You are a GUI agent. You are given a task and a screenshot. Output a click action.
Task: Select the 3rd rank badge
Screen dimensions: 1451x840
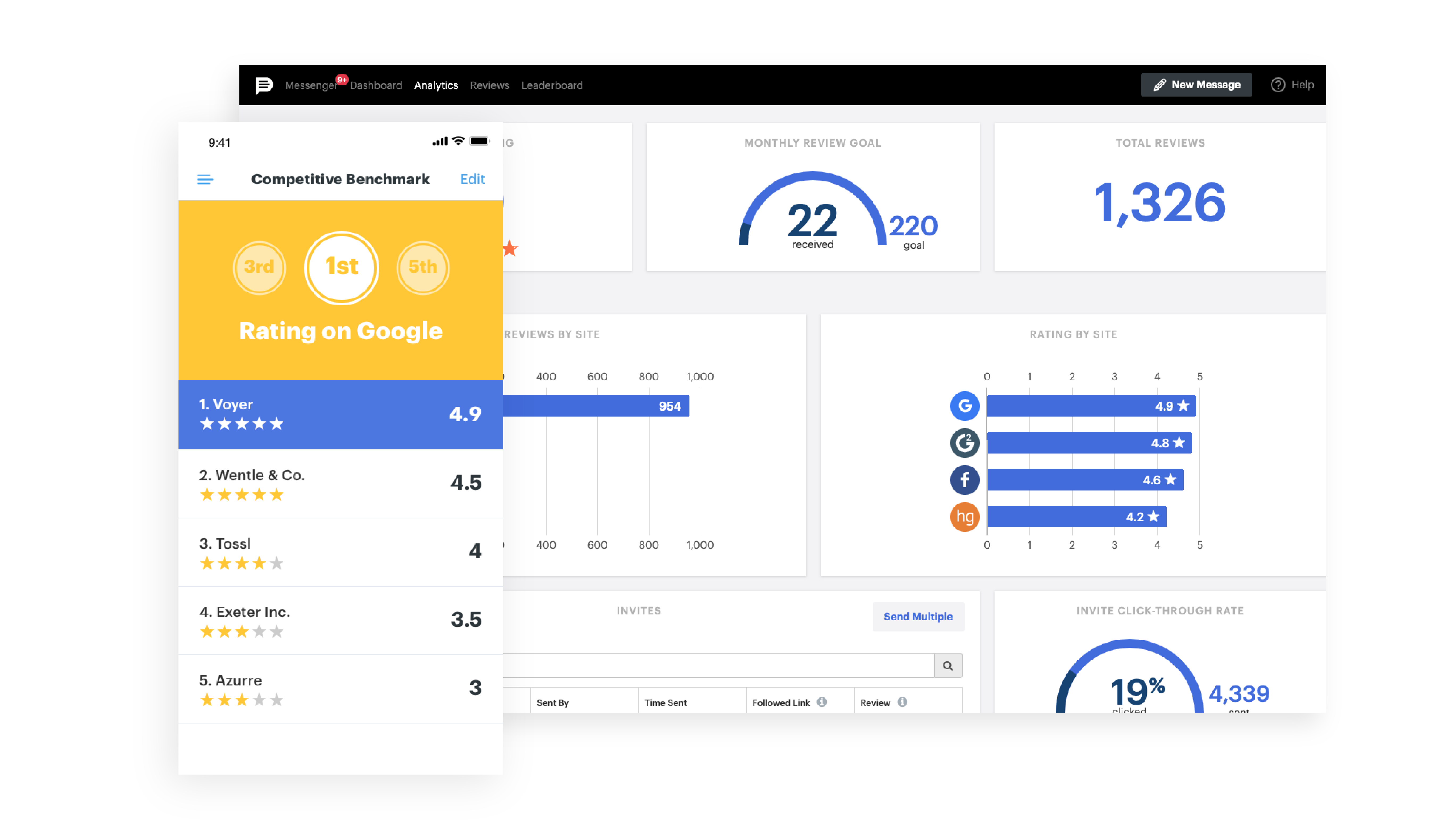click(x=259, y=268)
